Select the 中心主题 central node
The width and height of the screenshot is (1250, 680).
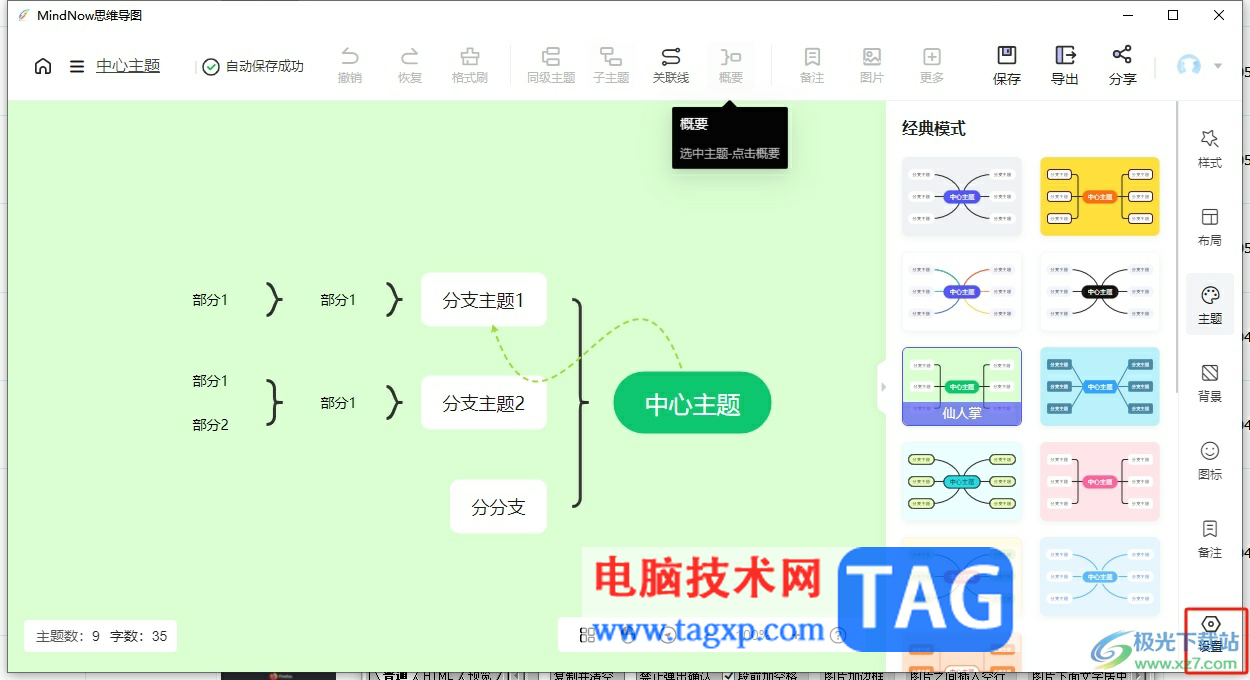pos(692,403)
